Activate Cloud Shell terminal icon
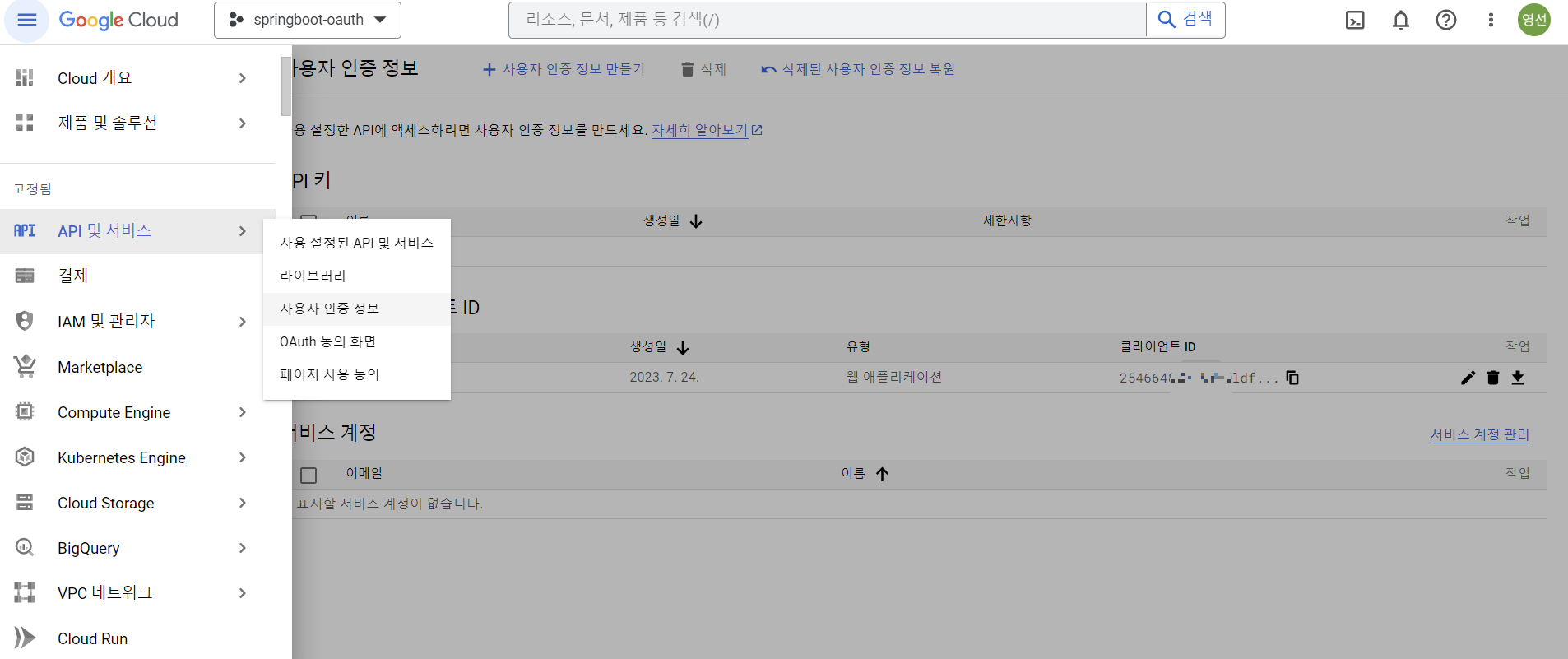 [1355, 20]
